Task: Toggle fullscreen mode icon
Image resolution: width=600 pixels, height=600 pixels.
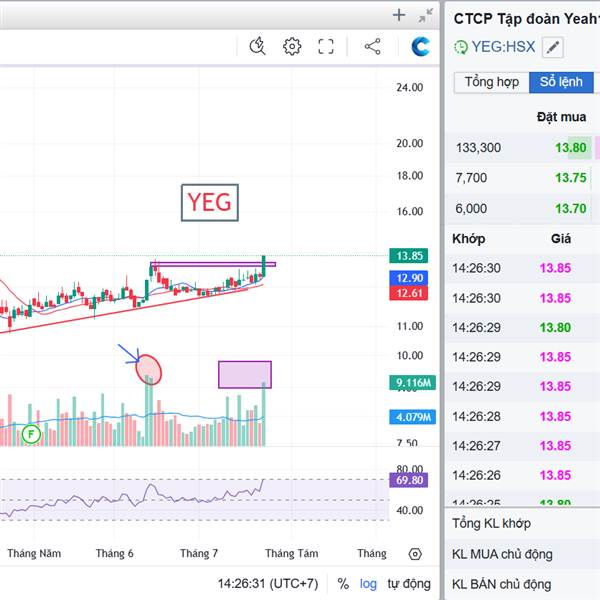Action: (x=326, y=47)
